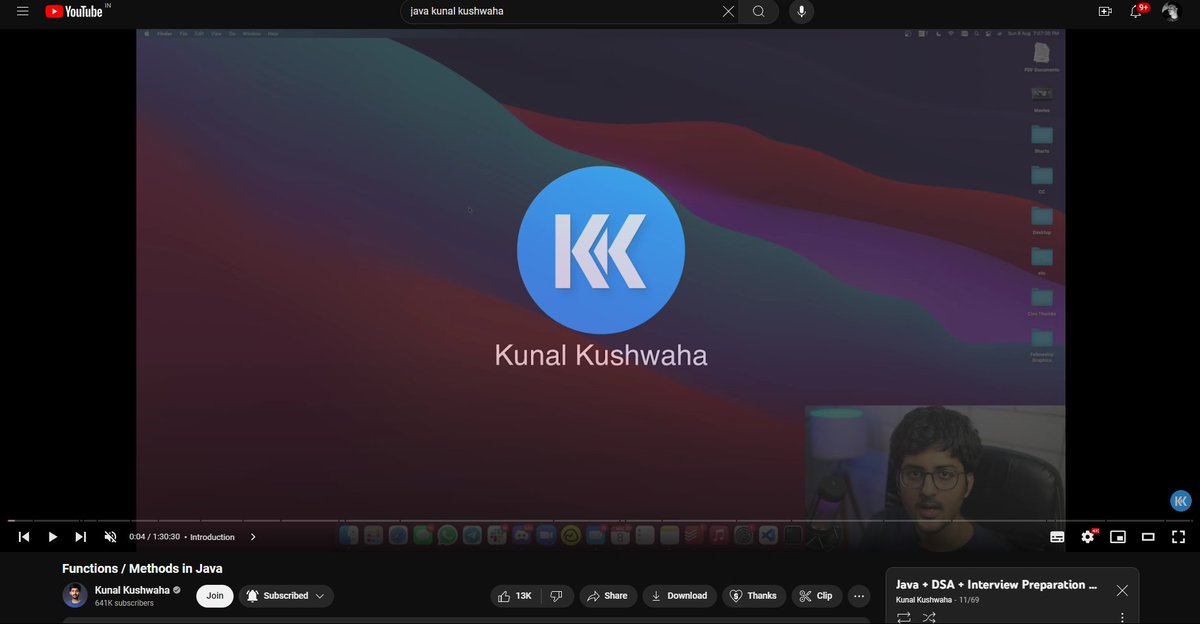Click the KK channel watermark in the player
Viewport: 1200px width, 624px height.
(1180, 500)
